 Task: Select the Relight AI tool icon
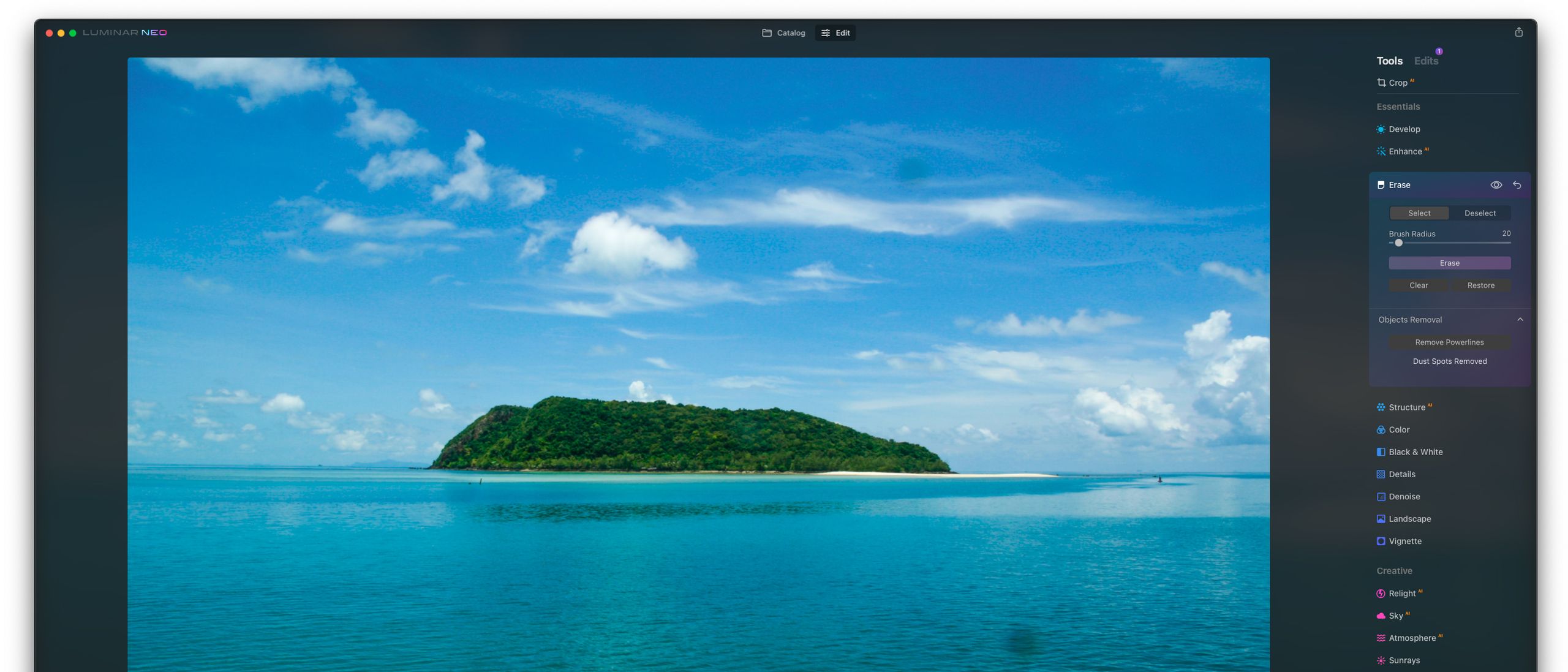coord(1381,594)
